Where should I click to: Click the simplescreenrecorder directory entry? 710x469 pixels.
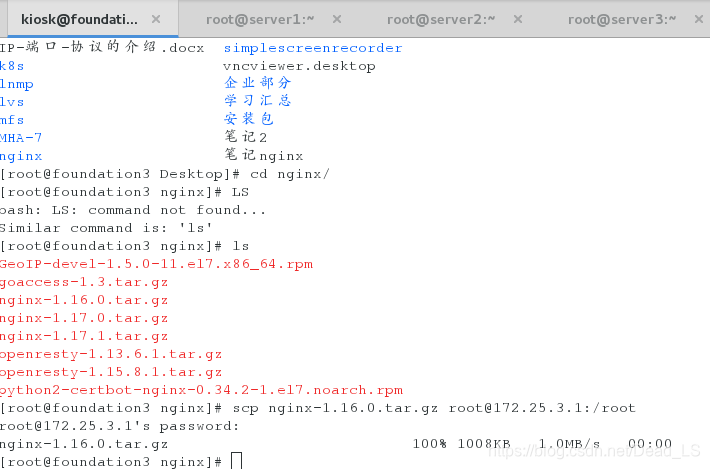tap(313, 48)
